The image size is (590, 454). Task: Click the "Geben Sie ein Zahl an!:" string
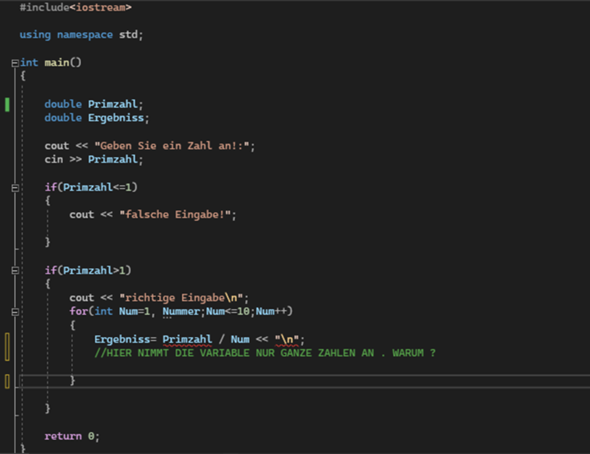tap(172, 146)
